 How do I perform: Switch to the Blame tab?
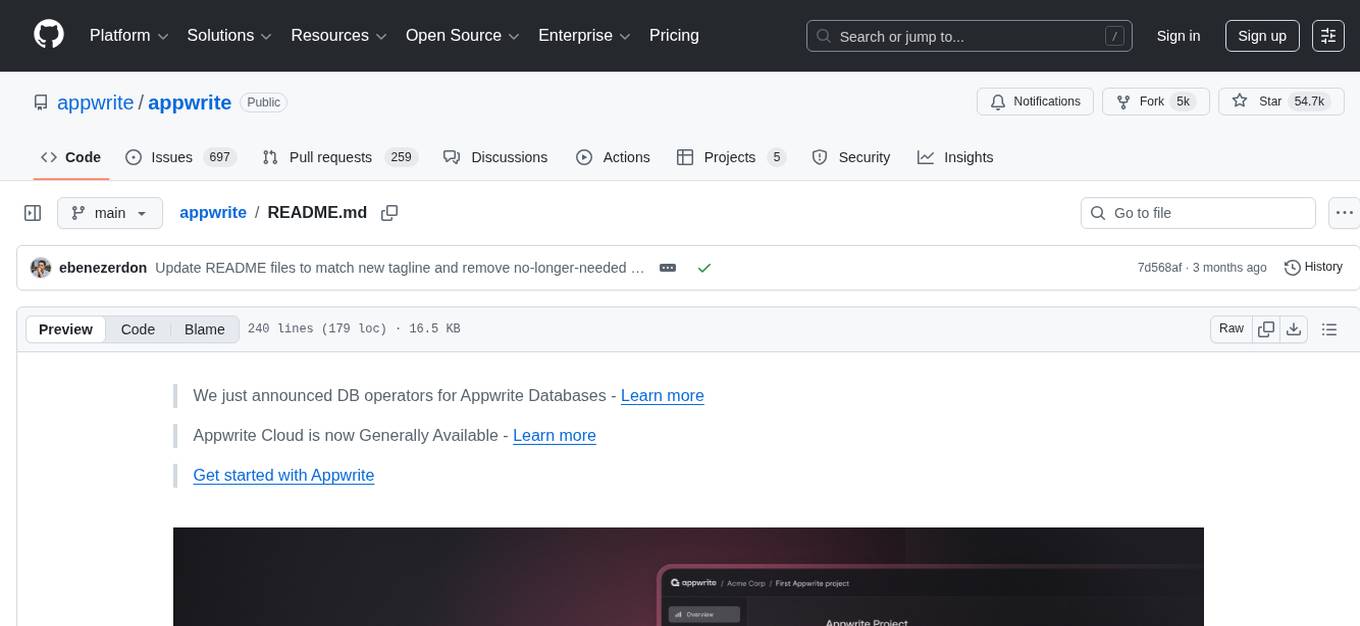click(x=204, y=328)
